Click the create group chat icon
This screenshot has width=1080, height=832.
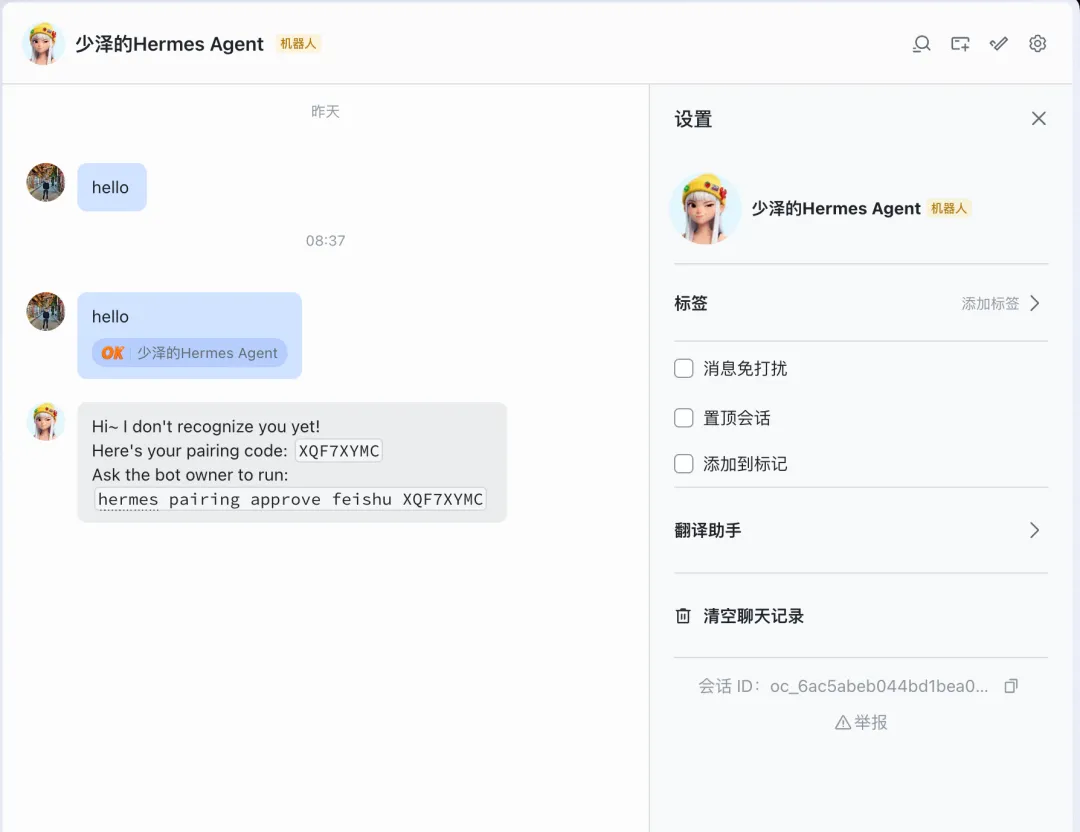pyautogui.click(x=960, y=44)
